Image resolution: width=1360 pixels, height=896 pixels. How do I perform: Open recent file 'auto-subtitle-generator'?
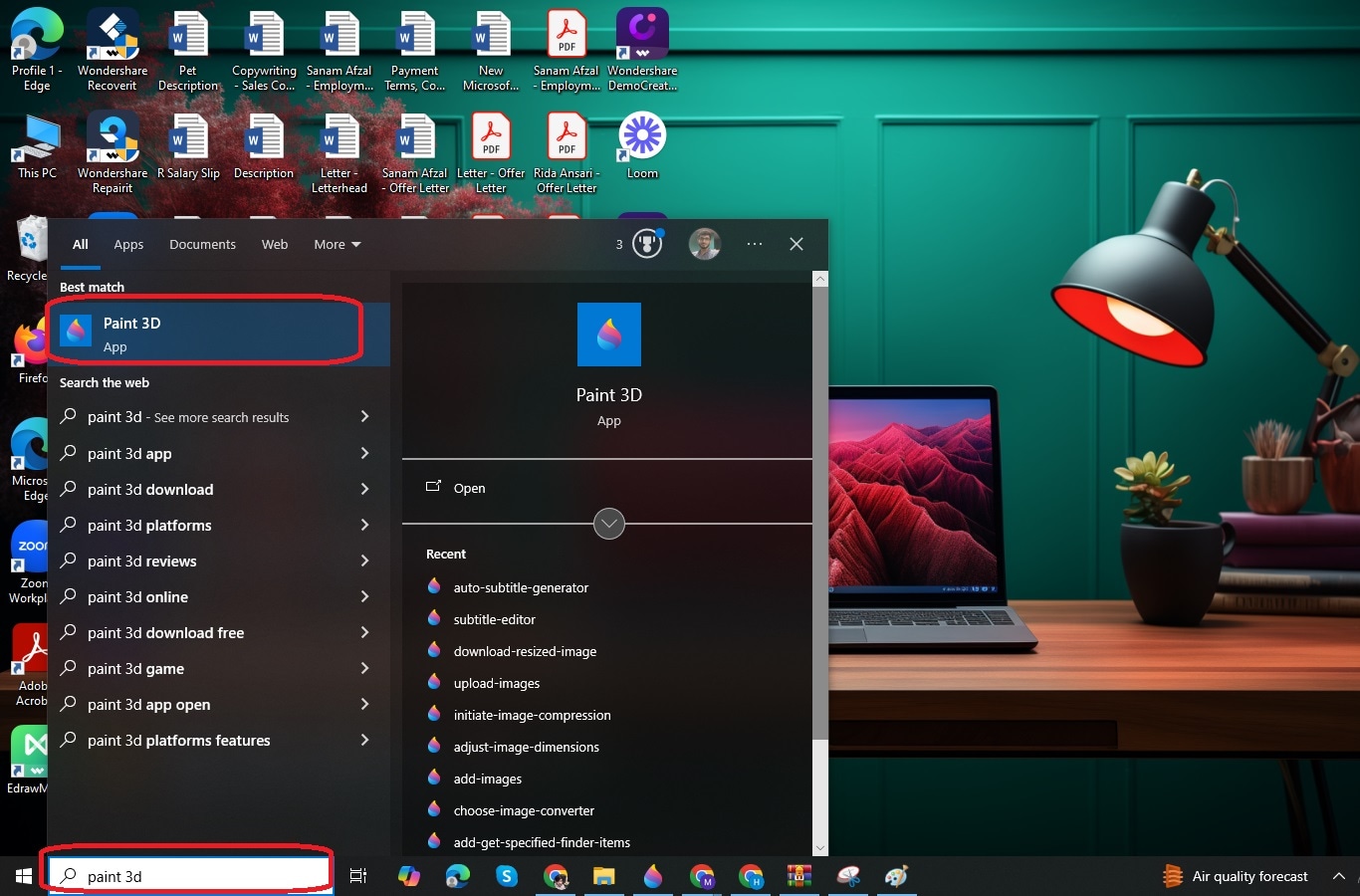520,587
